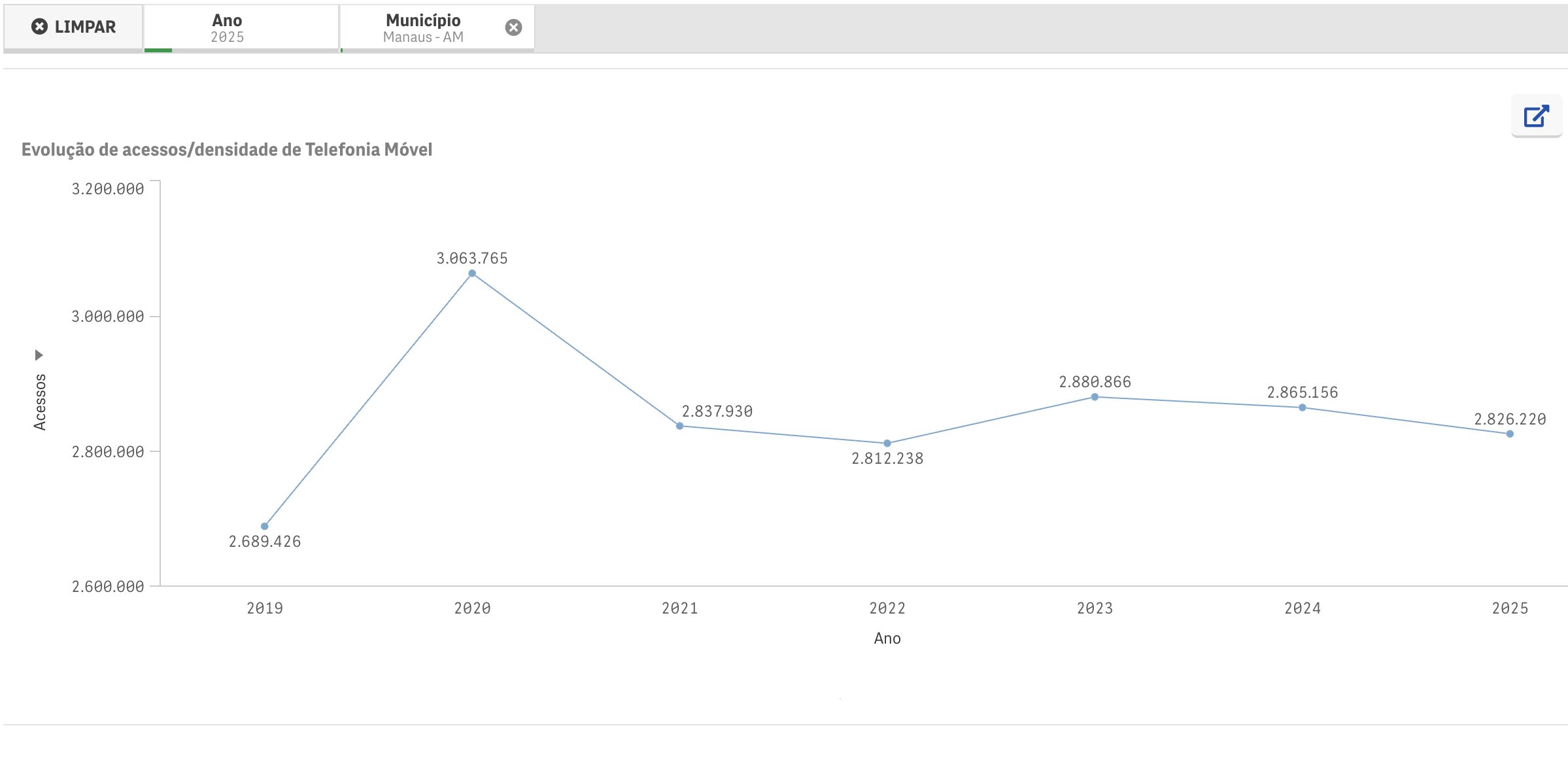
Task: Click the Ano axis title
Action: [x=887, y=638]
